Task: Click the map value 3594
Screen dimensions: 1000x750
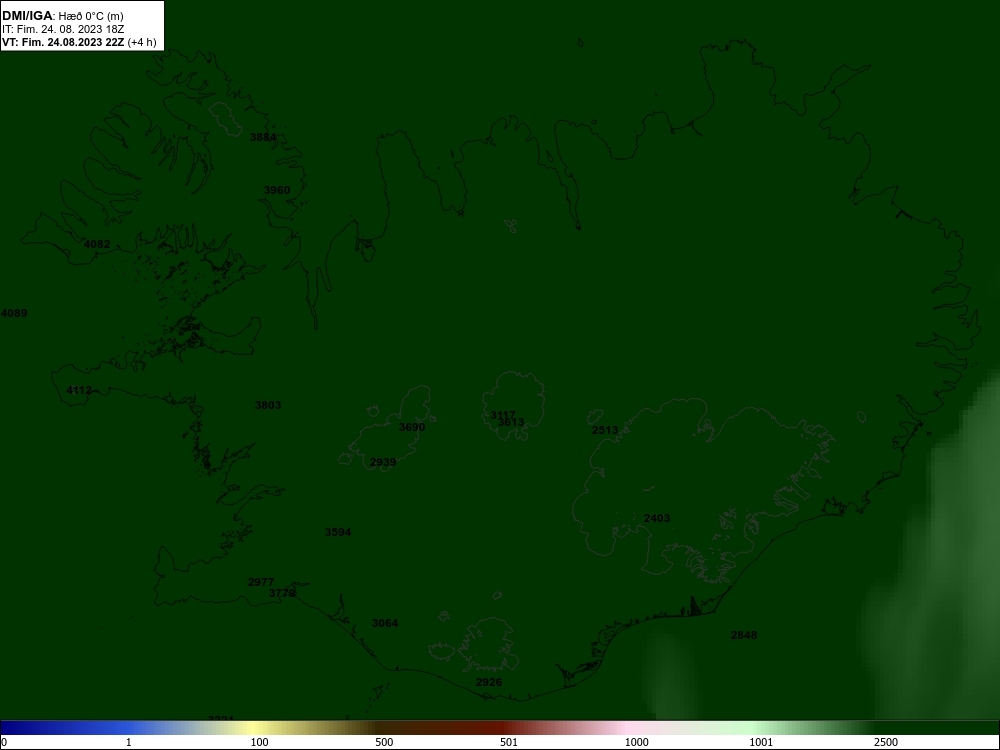Action: click(338, 533)
